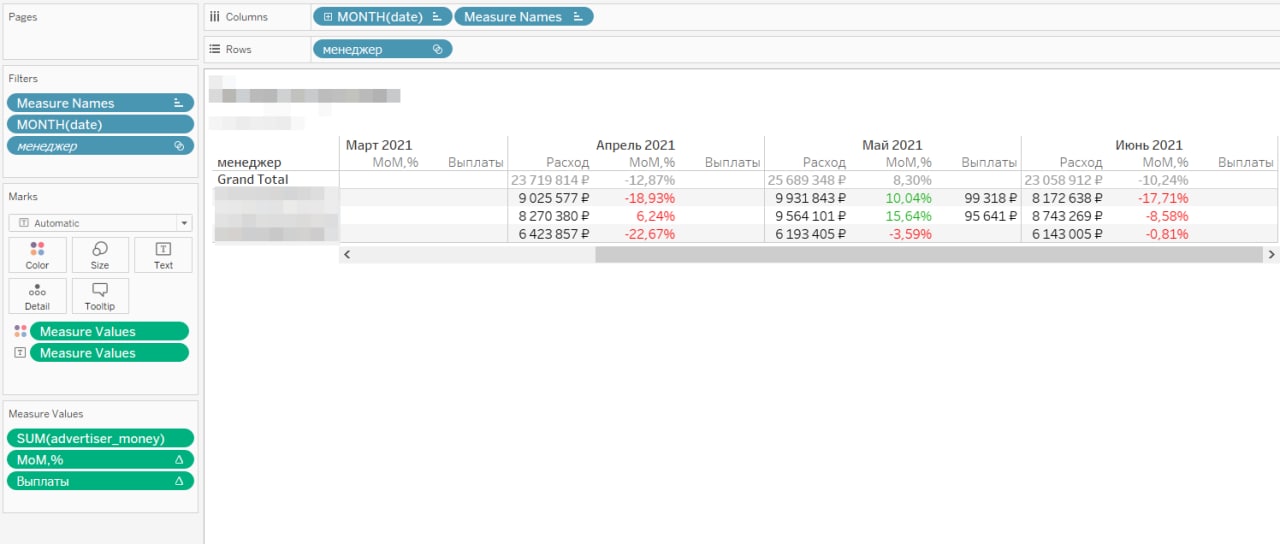Select the SUM(advertiser_money) measure pill
This screenshot has height=544, width=1280.
coord(100,438)
